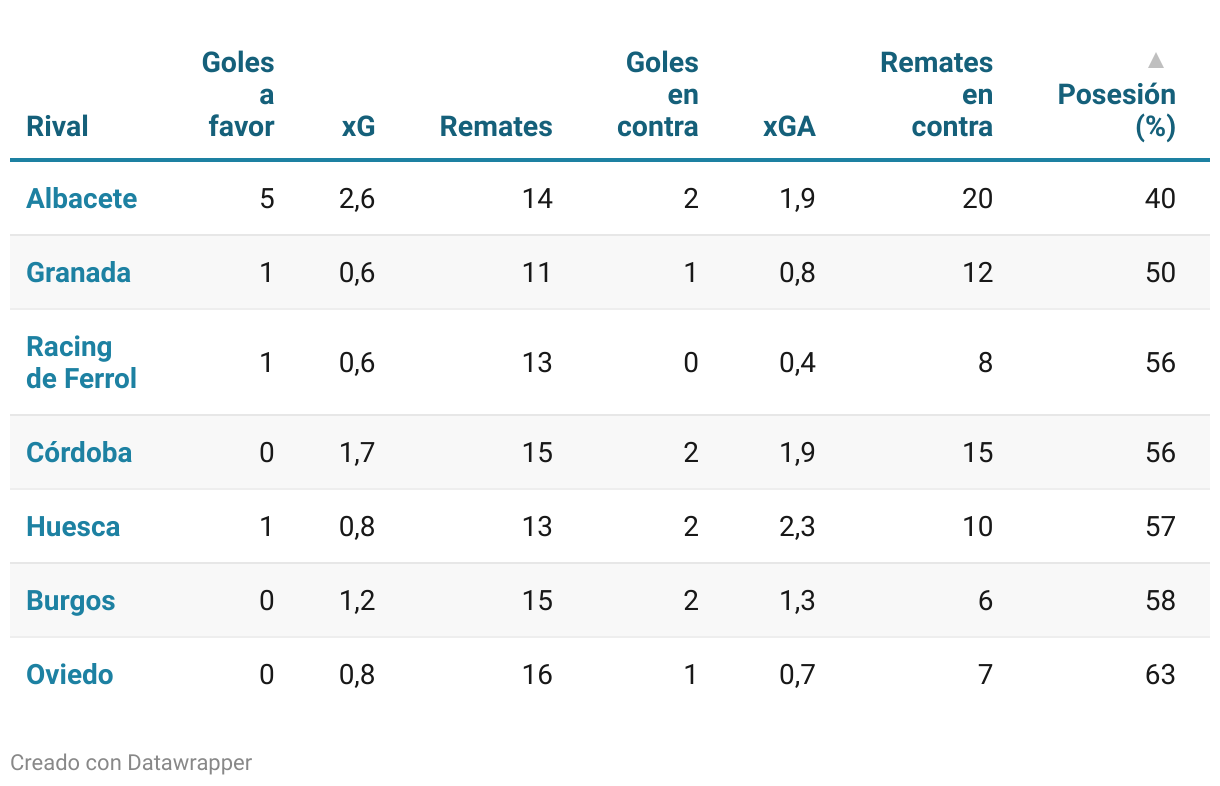Open the Oviedo rival link
The image size is (1220, 786).
tap(70, 674)
